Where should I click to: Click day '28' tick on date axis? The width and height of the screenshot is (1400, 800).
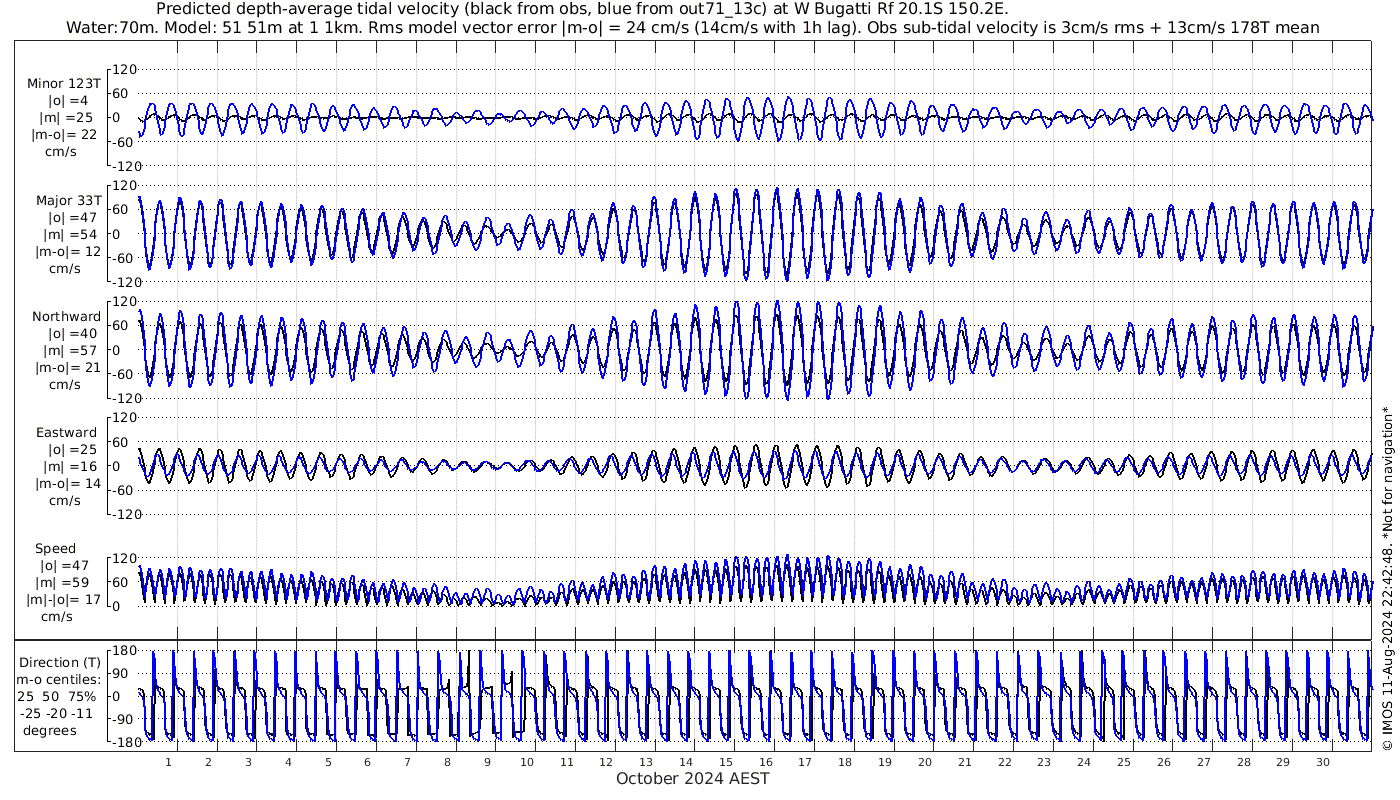tap(1243, 762)
